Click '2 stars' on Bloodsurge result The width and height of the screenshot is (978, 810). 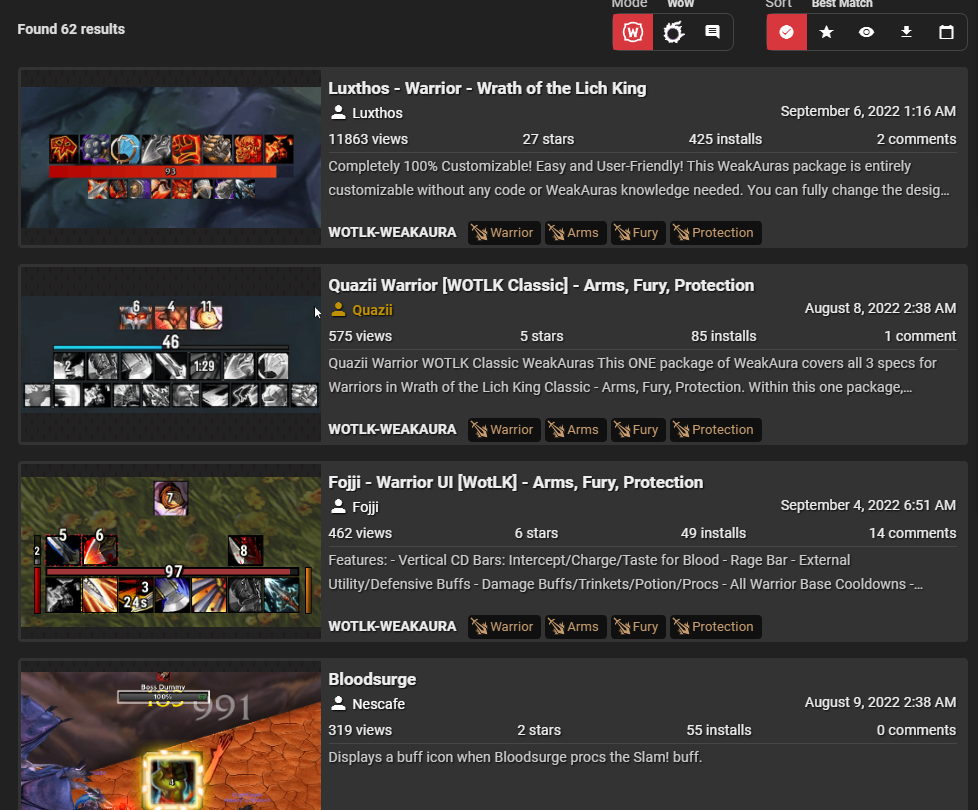[539, 730]
